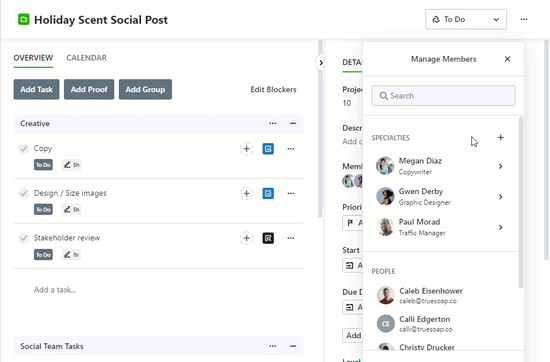
Task: Collapse the details panel with arrow toggle
Action: (x=321, y=63)
